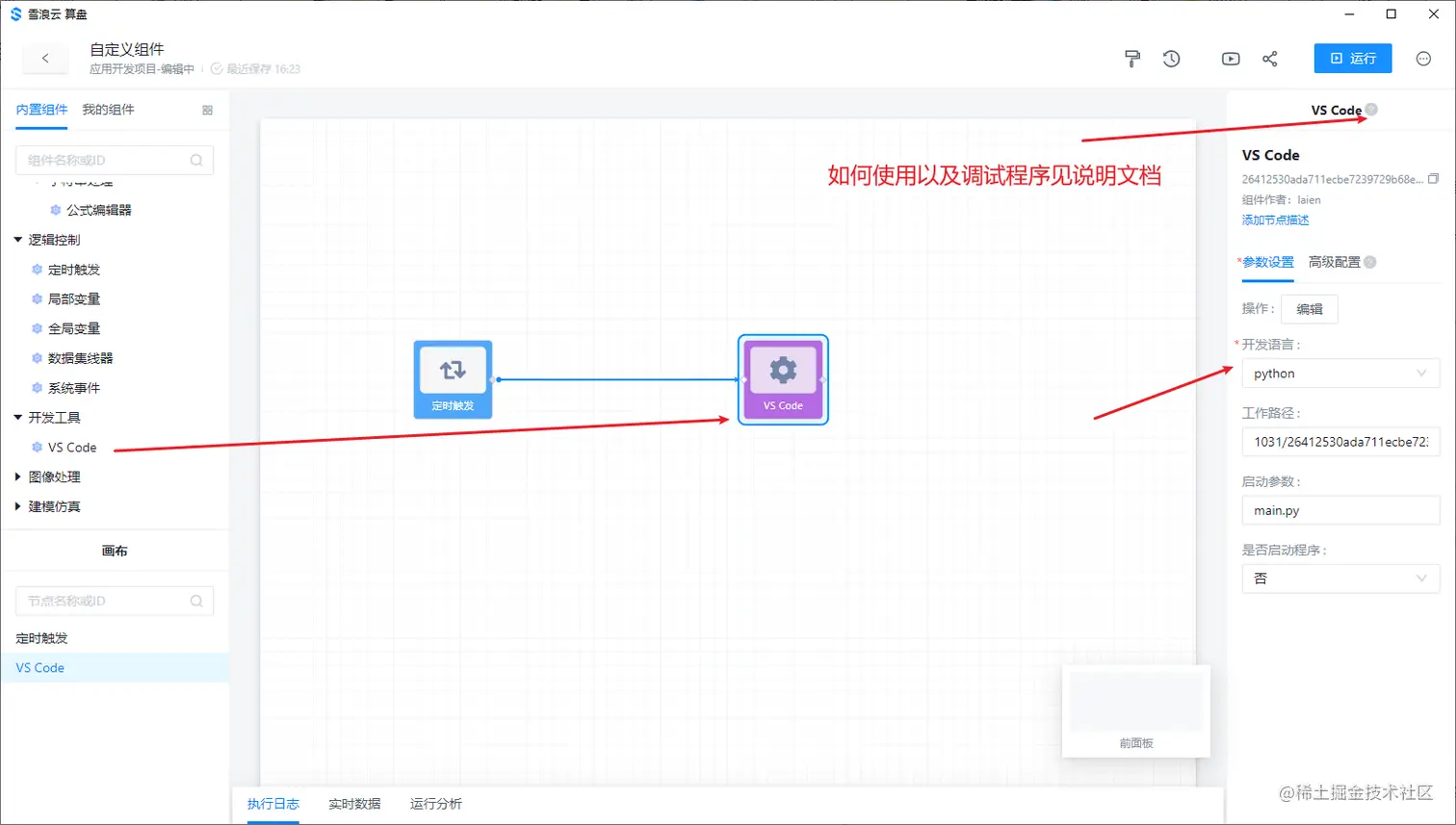Image resolution: width=1456 pixels, height=825 pixels.
Task: Click the 组件名称或ID search field
Action: (x=115, y=160)
